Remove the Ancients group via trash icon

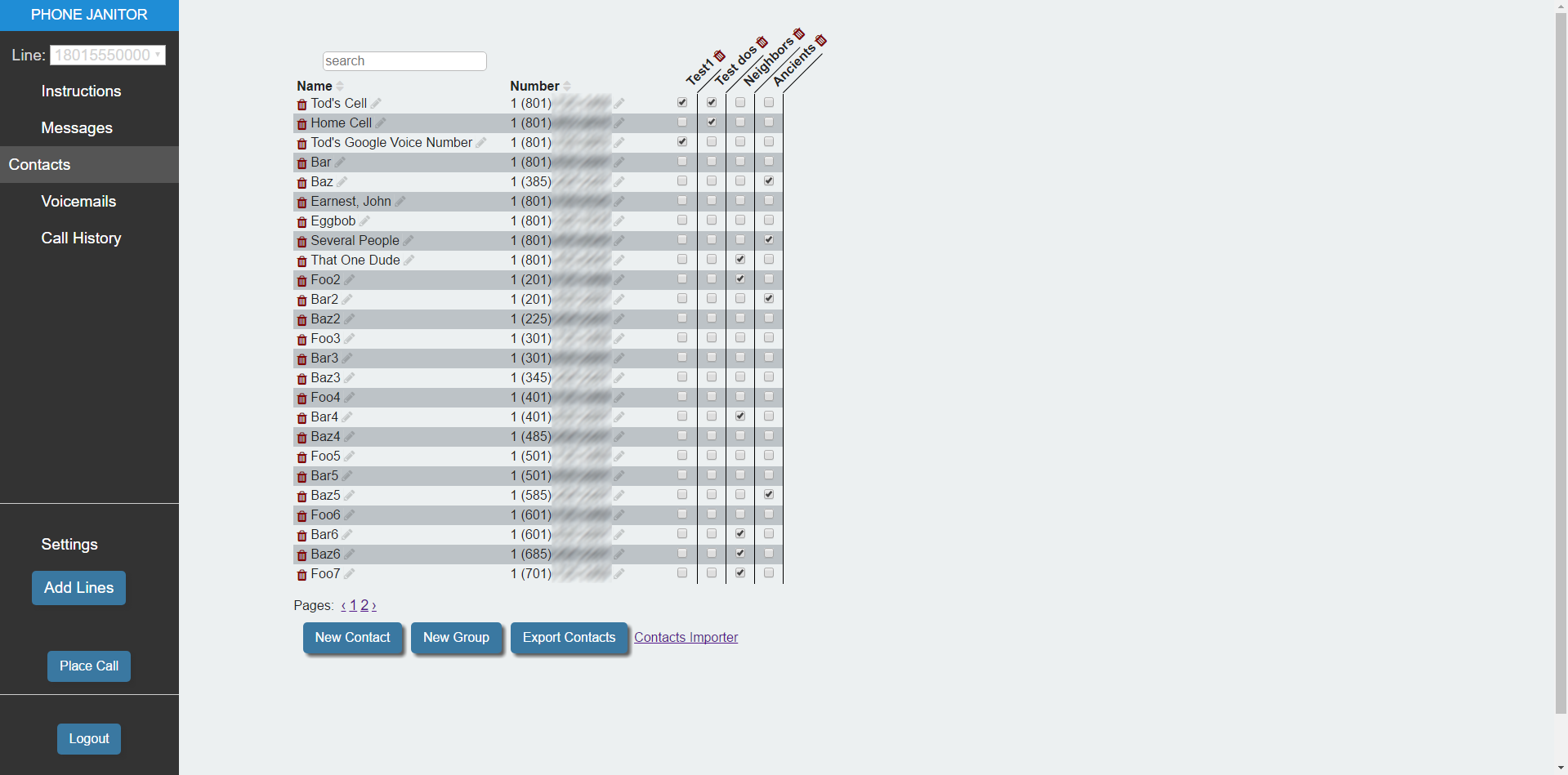pyautogui.click(x=821, y=40)
